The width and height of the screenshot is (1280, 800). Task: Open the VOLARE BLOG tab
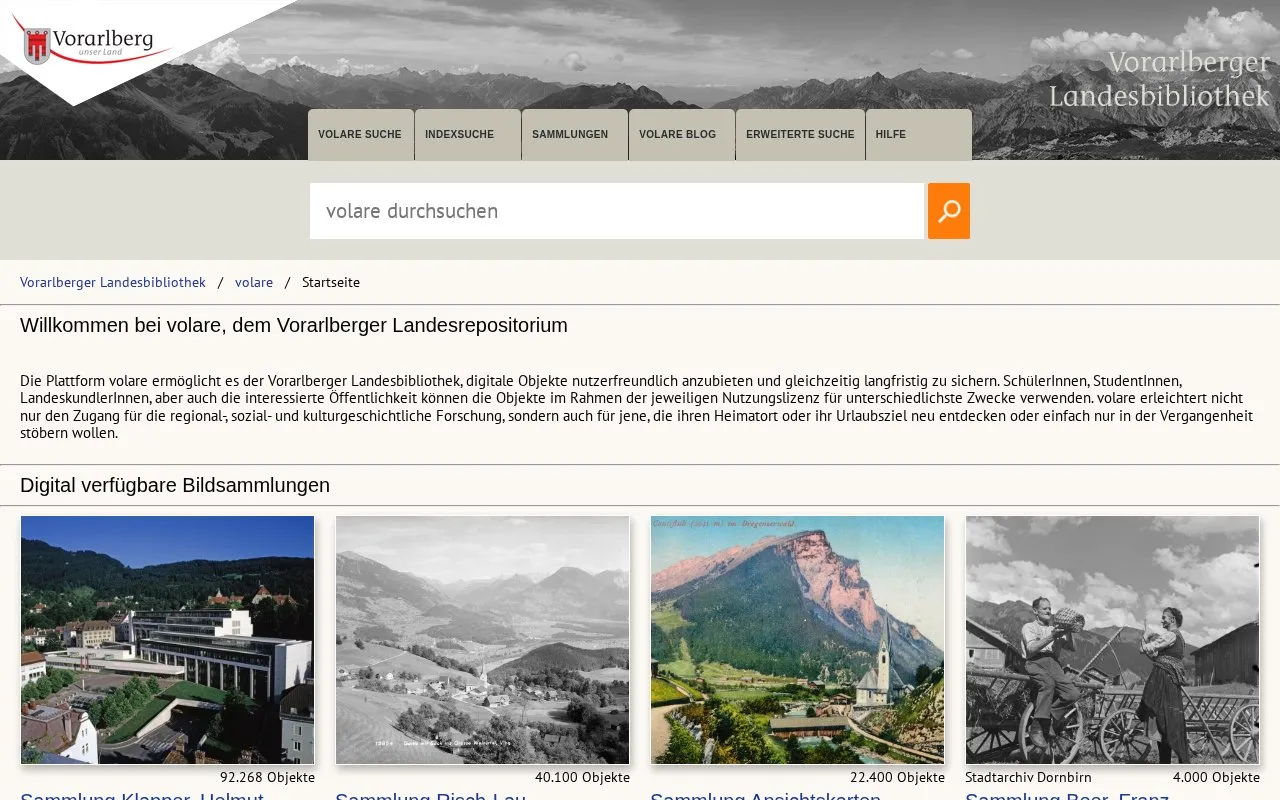[681, 134]
